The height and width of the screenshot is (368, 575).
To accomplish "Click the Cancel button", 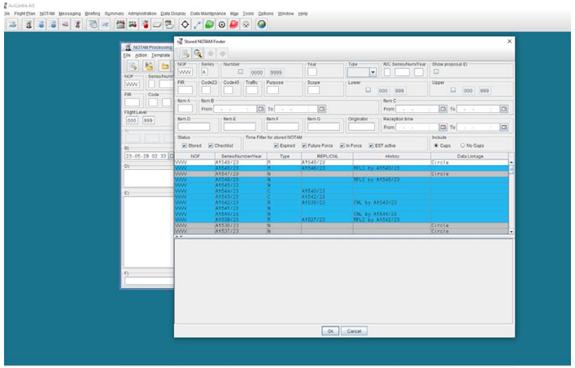I will tap(354, 331).
